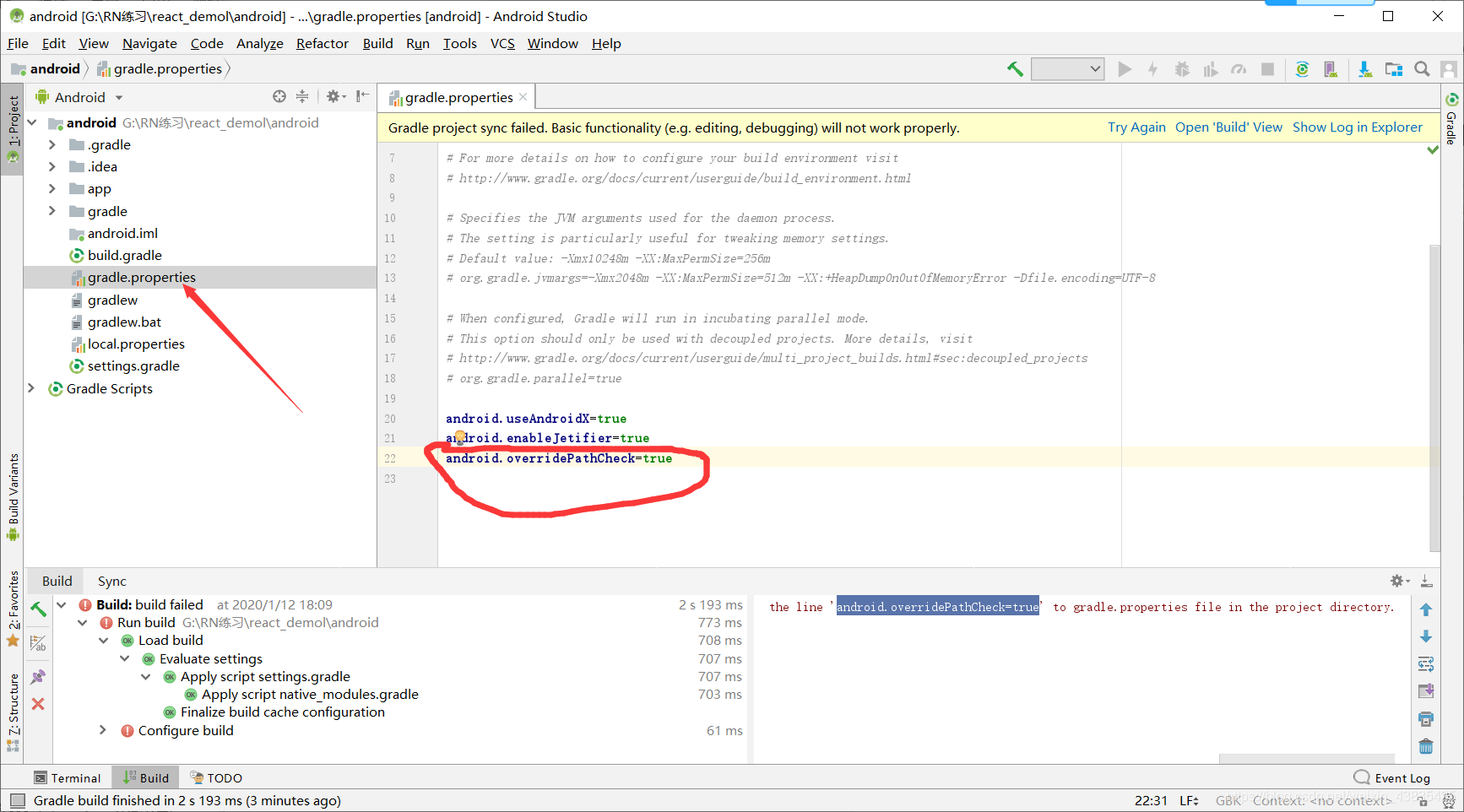The image size is (1464, 812).
Task: Click Show Log in Explorer link
Action: pos(1358,127)
